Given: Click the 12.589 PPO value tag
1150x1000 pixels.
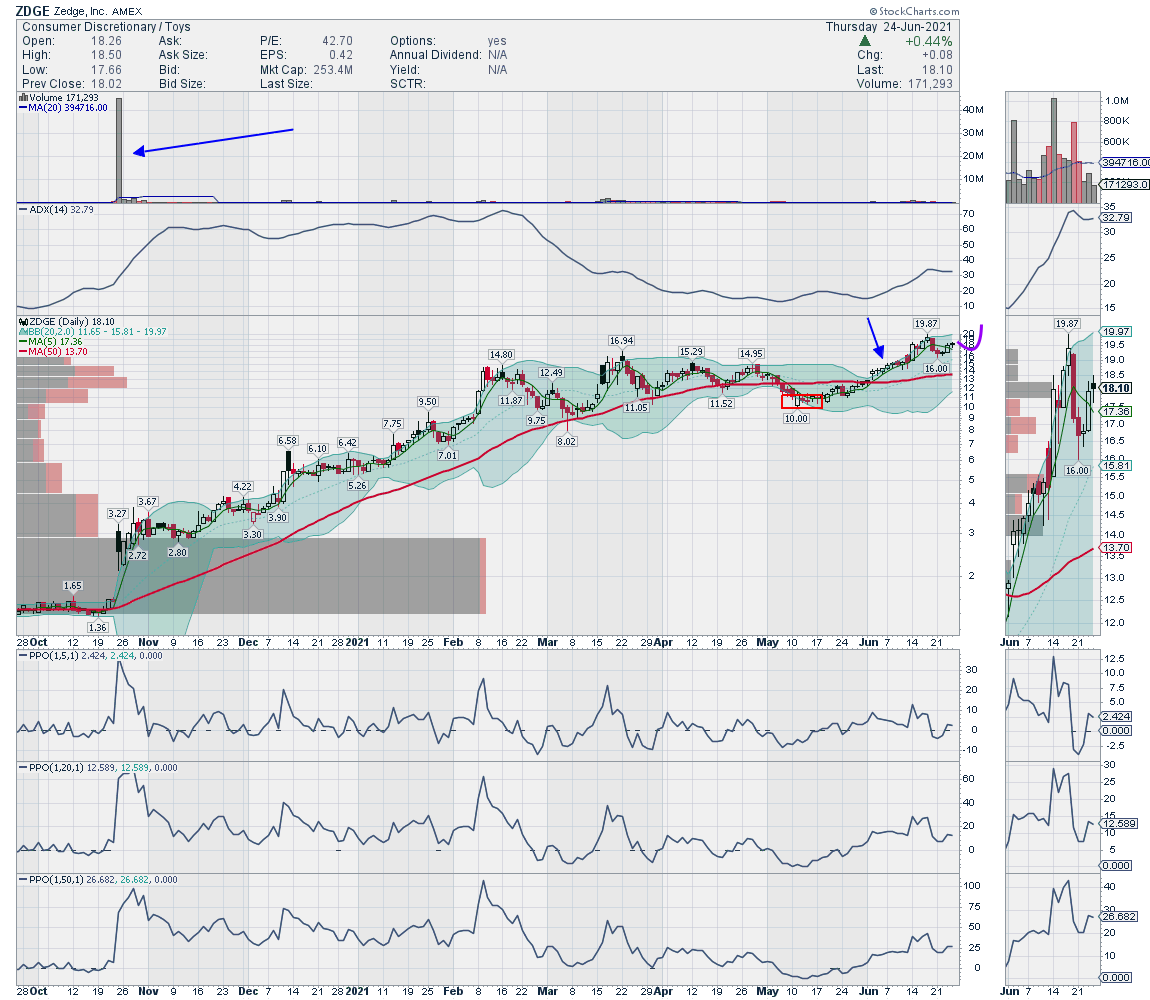Looking at the screenshot, I should coord(1118,823).
